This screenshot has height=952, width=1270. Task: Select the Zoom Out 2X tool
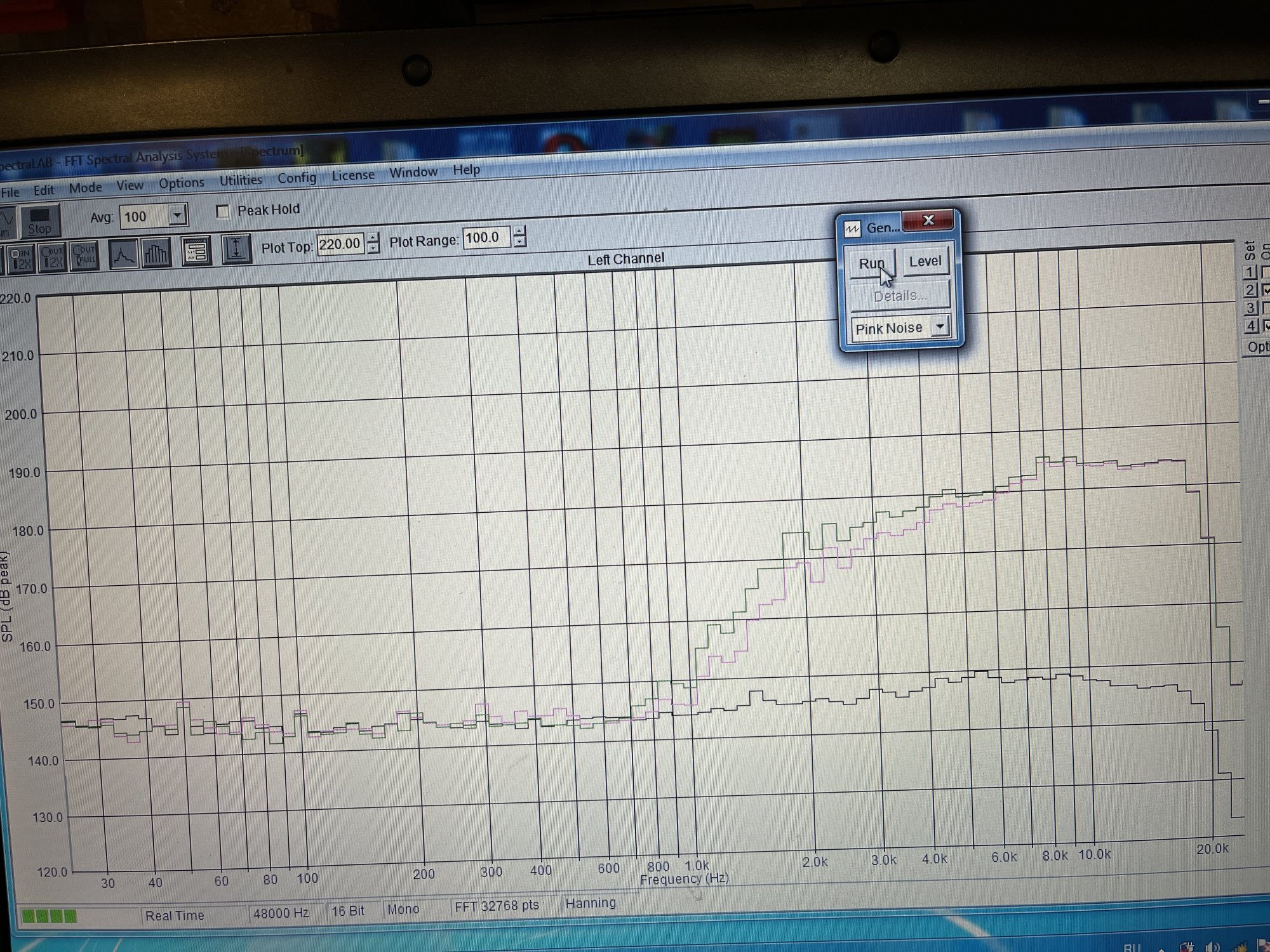click(x=52, y=257)
